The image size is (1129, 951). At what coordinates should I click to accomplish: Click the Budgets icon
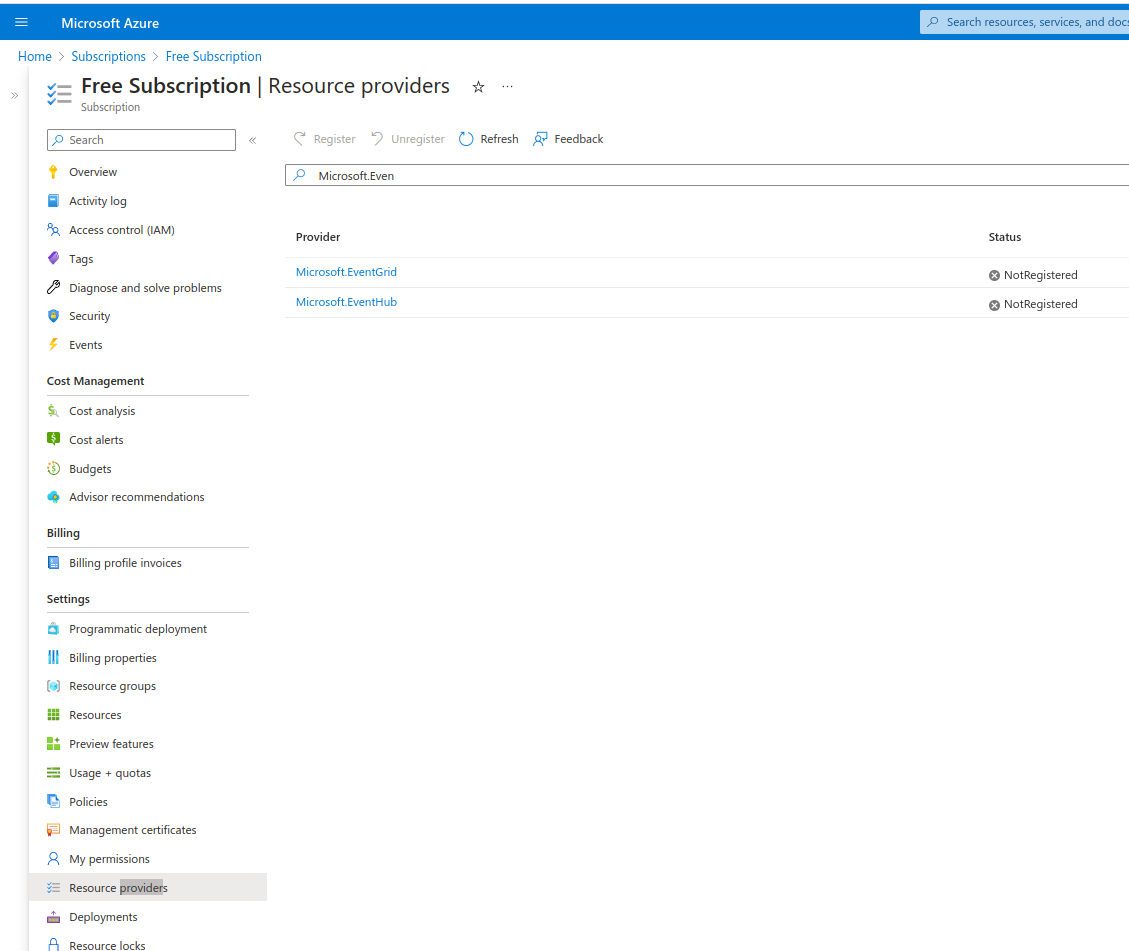(53, 469)
